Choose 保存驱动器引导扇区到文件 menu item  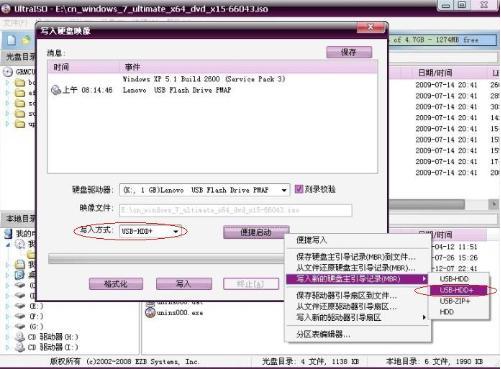point(358,295)
